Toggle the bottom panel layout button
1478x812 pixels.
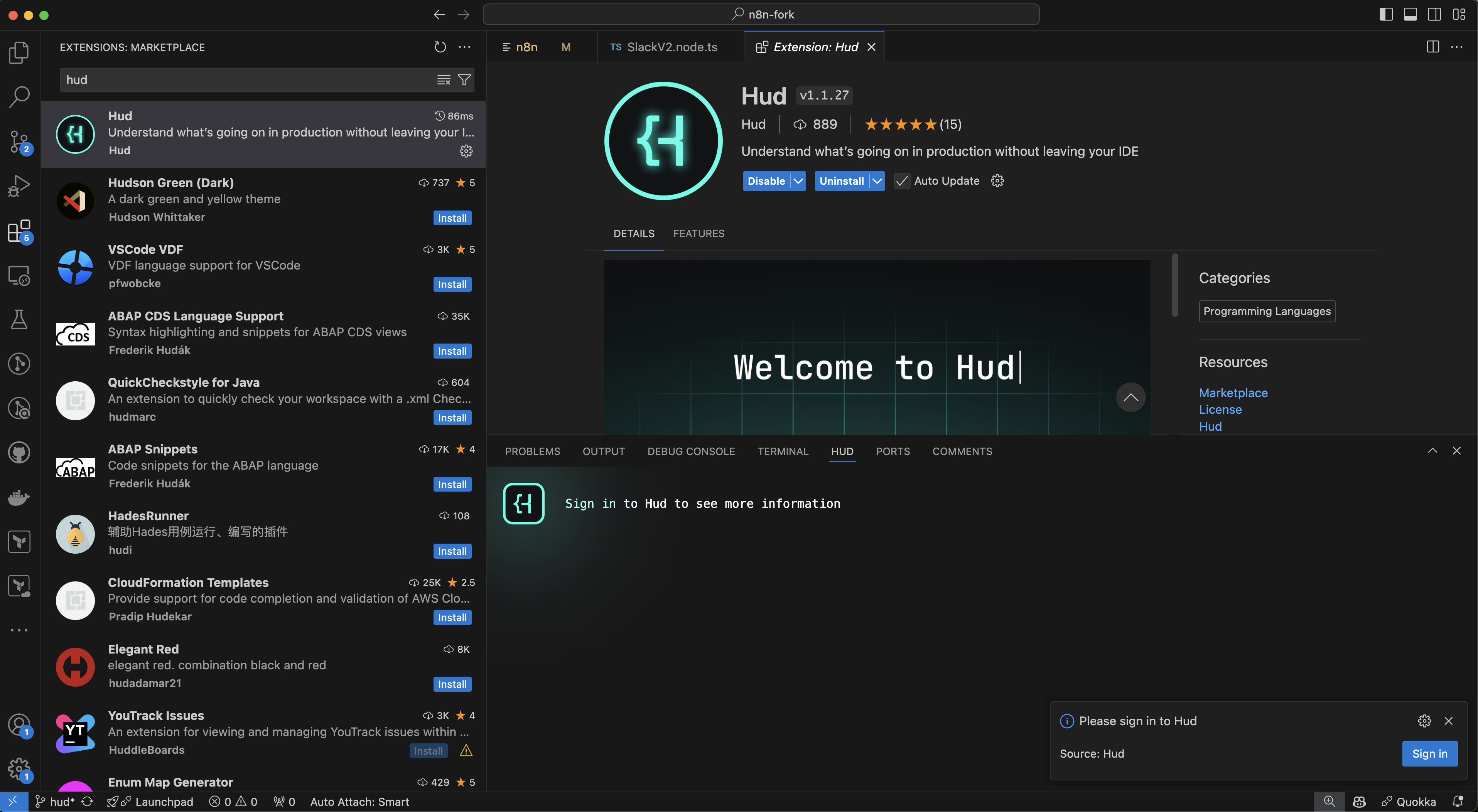[x=1410, y=14]
